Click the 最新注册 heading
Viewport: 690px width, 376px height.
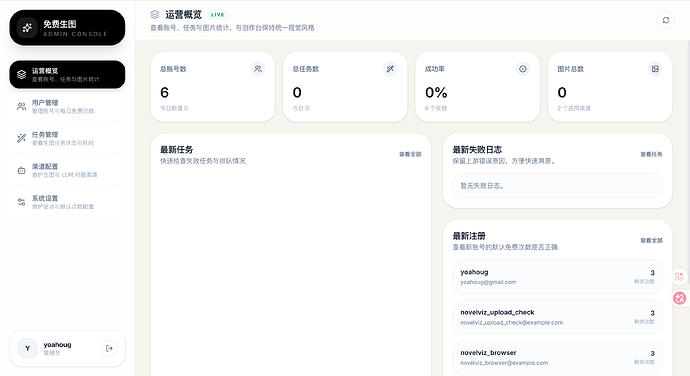point(469,236)
